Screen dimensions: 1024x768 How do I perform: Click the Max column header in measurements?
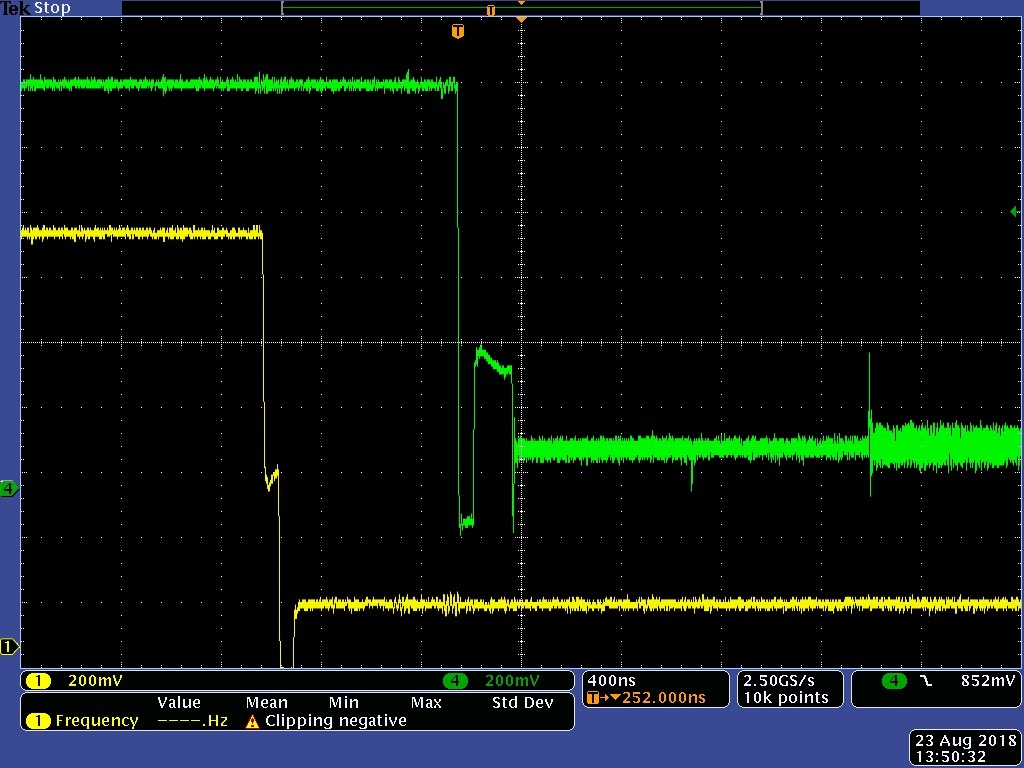pos(426,703)
